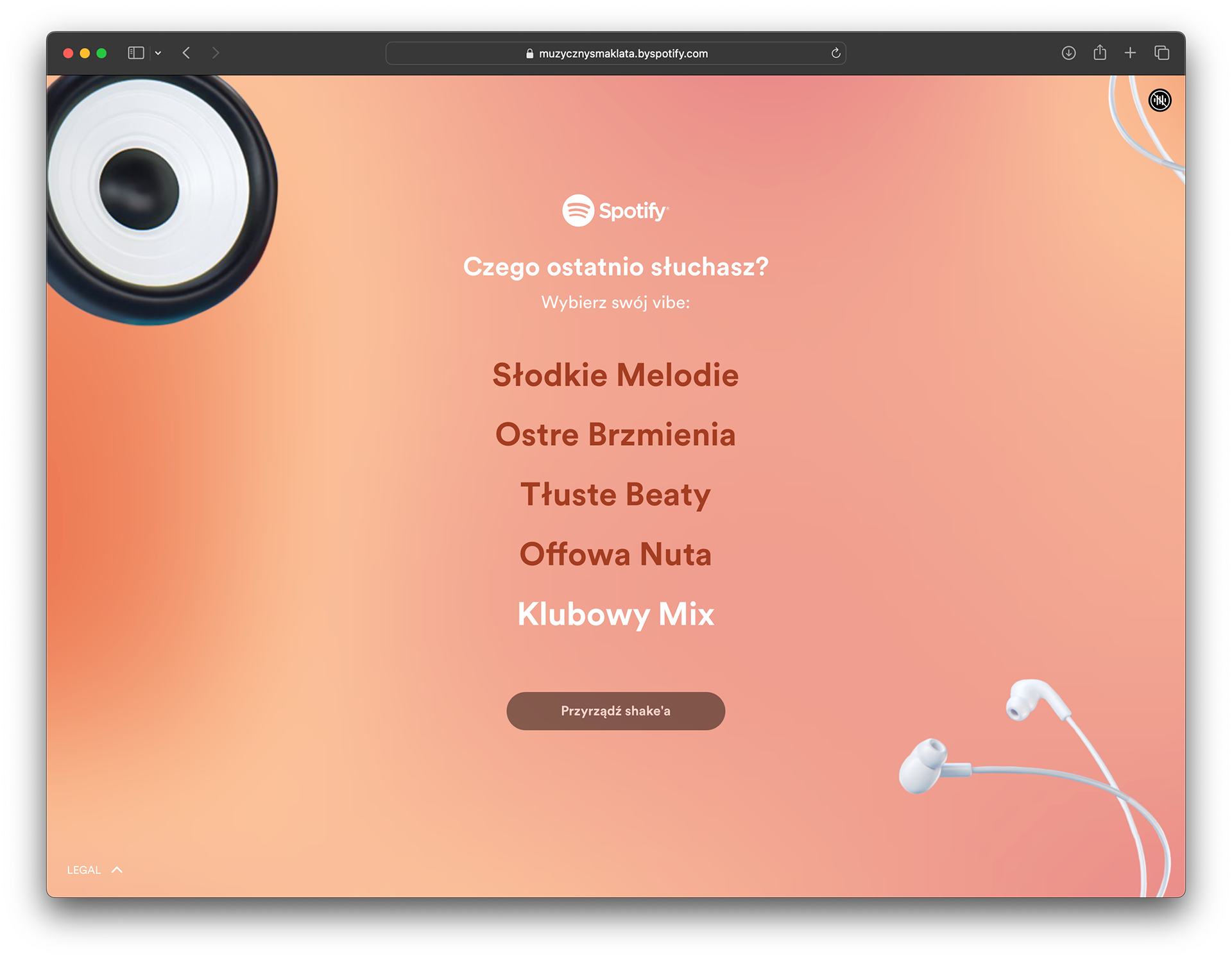Screen dimensions: 1232x959
Task: Click the Przyrządź shake'a button
Action: 615,711
